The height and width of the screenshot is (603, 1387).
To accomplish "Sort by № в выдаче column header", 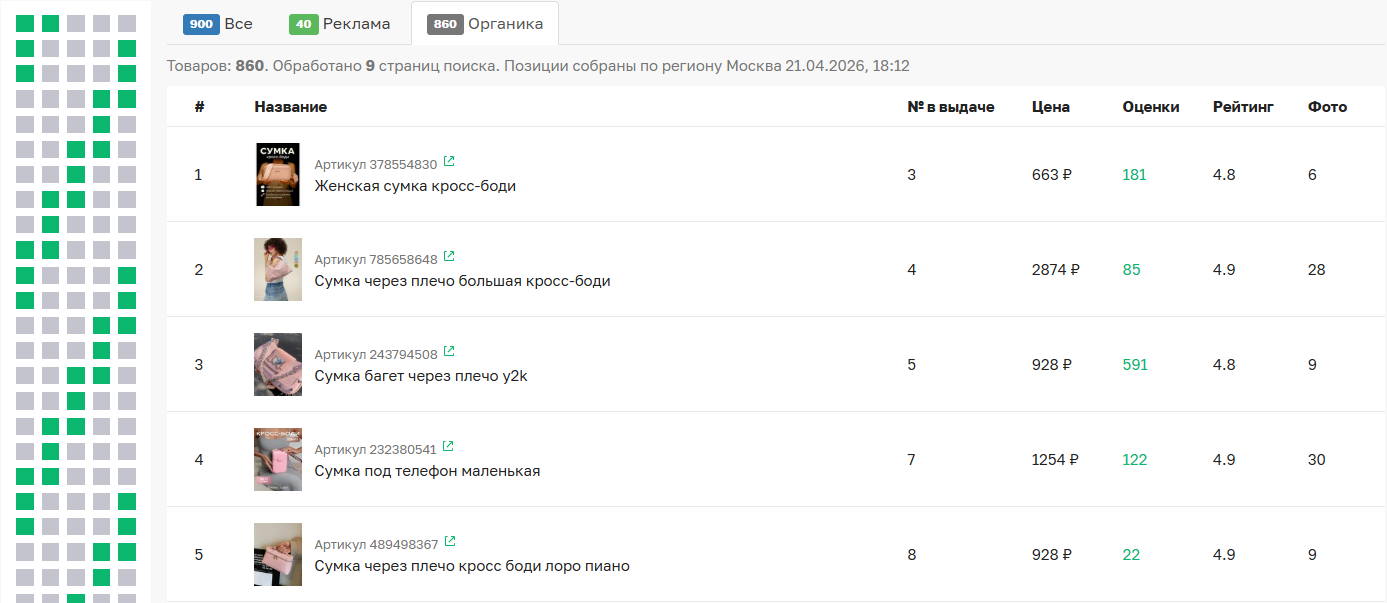I will [951, 107].
